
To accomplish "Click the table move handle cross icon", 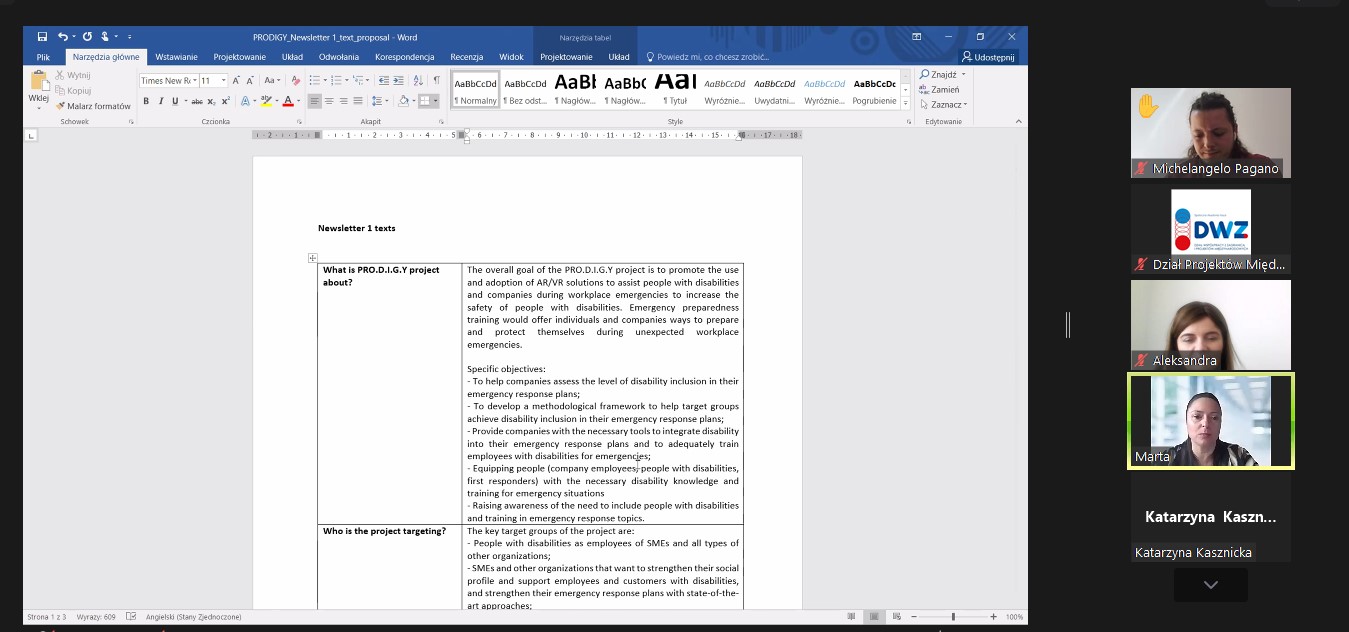I will pyautogui.click(x=312, y=258).
